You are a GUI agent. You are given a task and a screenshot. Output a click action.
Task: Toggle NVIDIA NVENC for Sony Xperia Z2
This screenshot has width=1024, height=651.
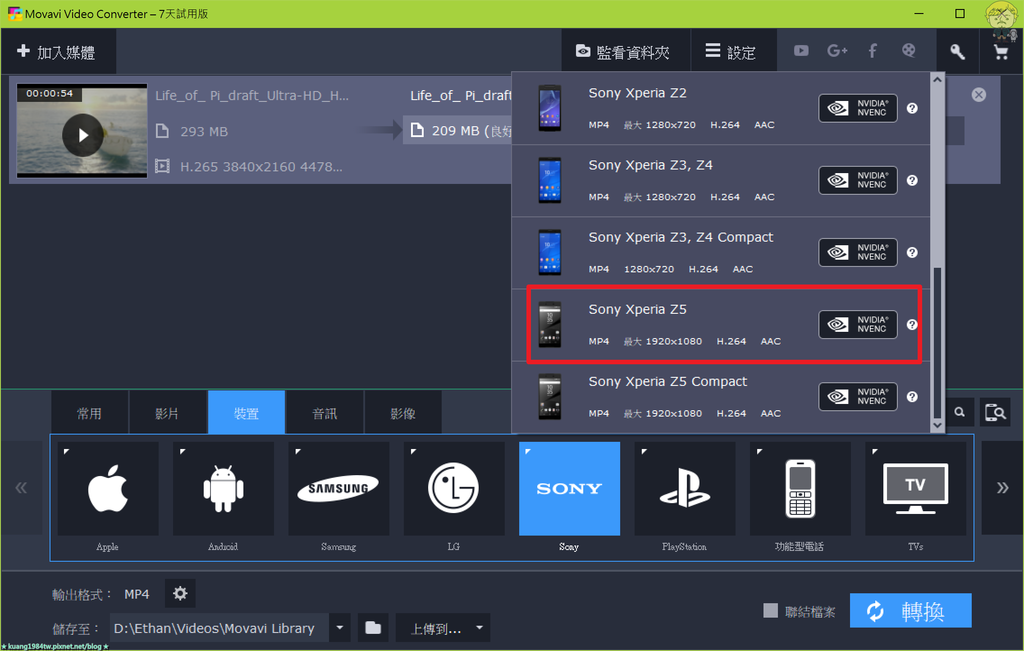click(857, 108)
